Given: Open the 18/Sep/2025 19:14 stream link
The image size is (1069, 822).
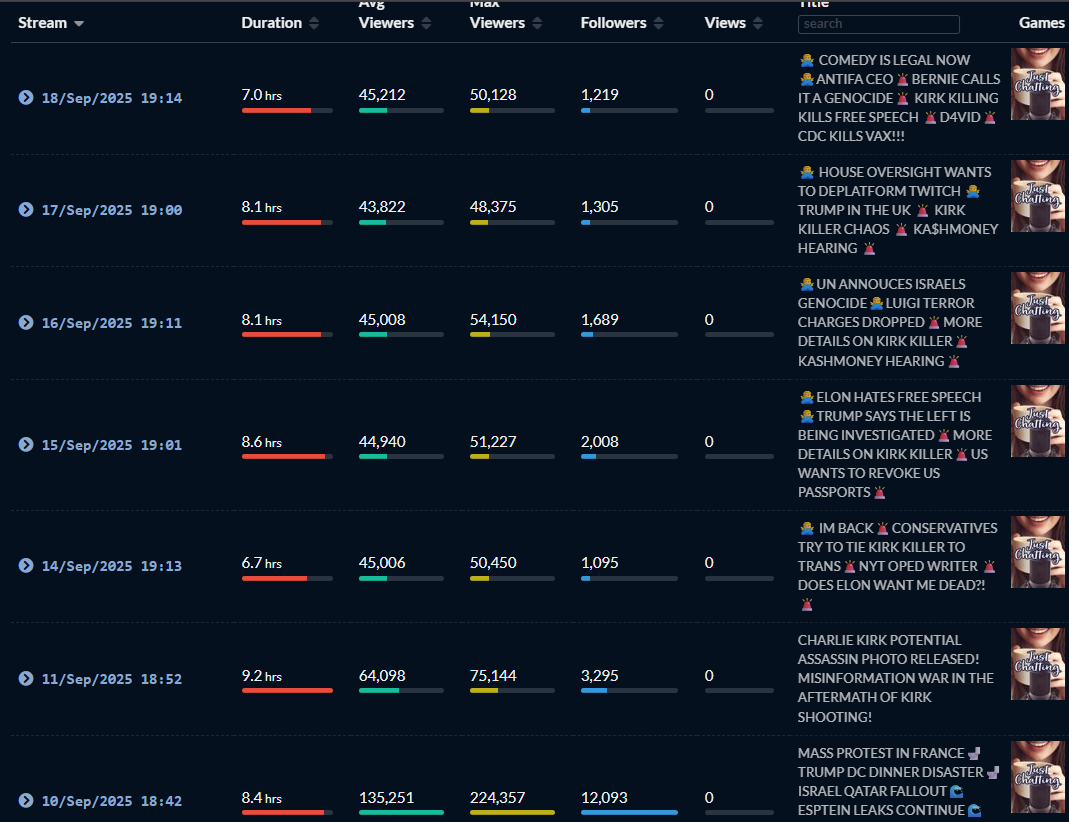Looking at the screenshot, I should (x=112, y=98).
